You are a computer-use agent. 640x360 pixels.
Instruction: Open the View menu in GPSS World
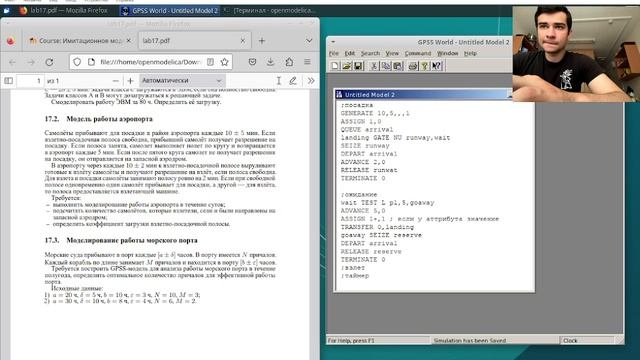(392, 53)
